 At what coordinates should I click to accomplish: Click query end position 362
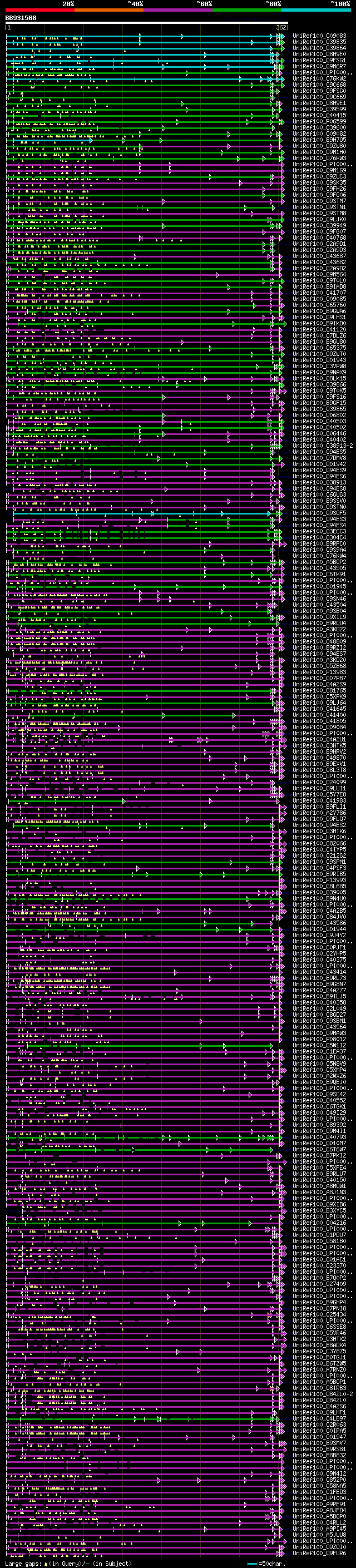pos(281,27)
